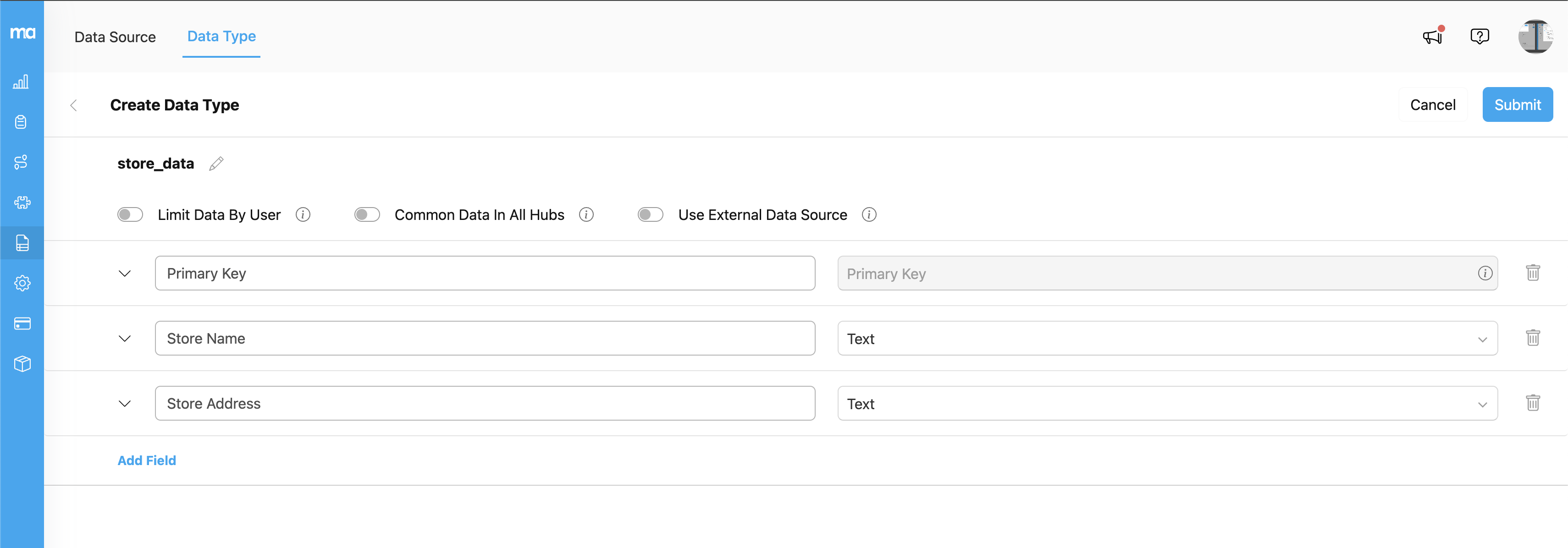The height and width of the screenshot is (548, 1568).
Task: Click the announcements megaphone icon
Action: [1432, 37]
